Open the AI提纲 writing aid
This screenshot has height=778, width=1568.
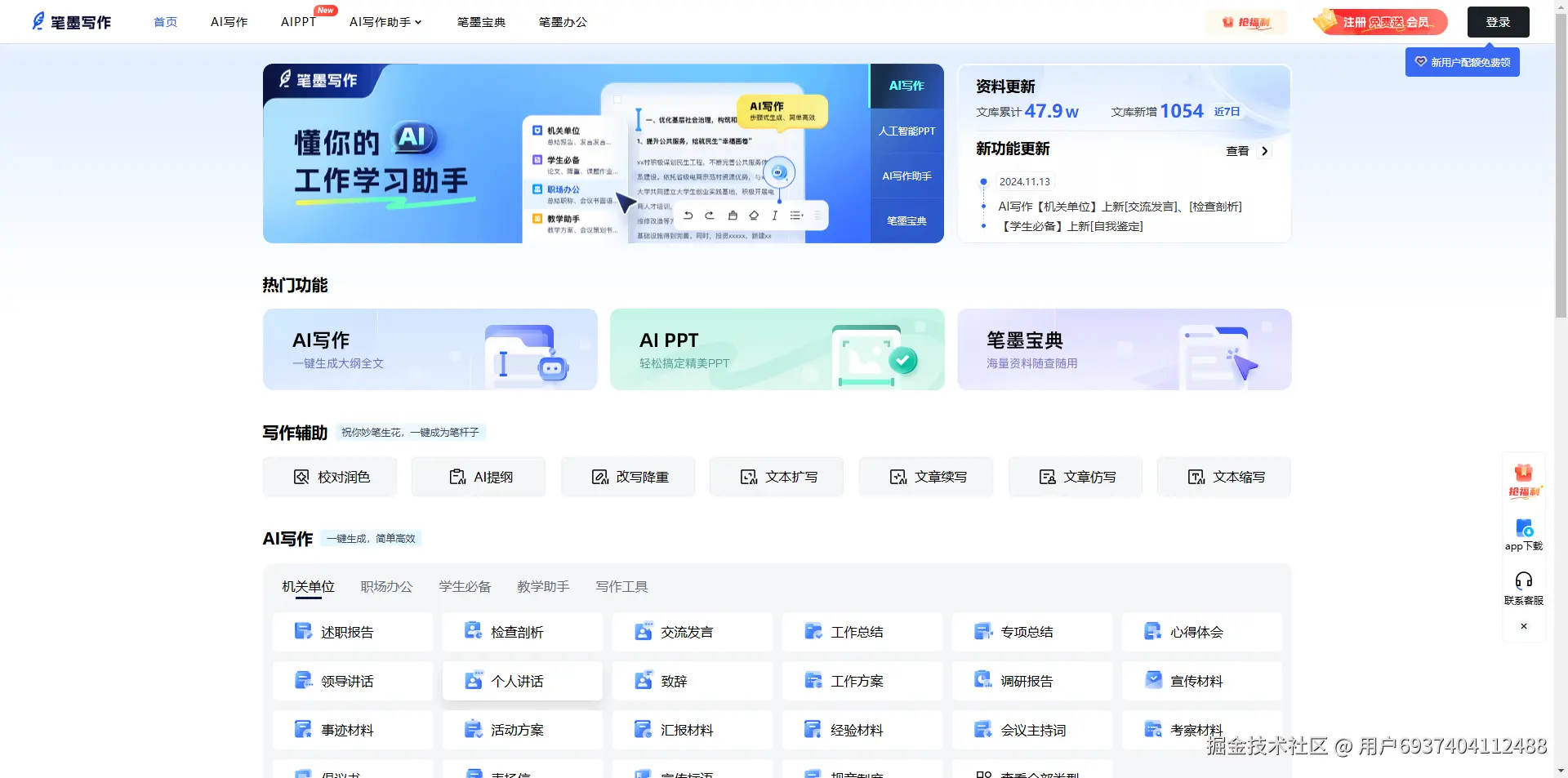[479, 477]
